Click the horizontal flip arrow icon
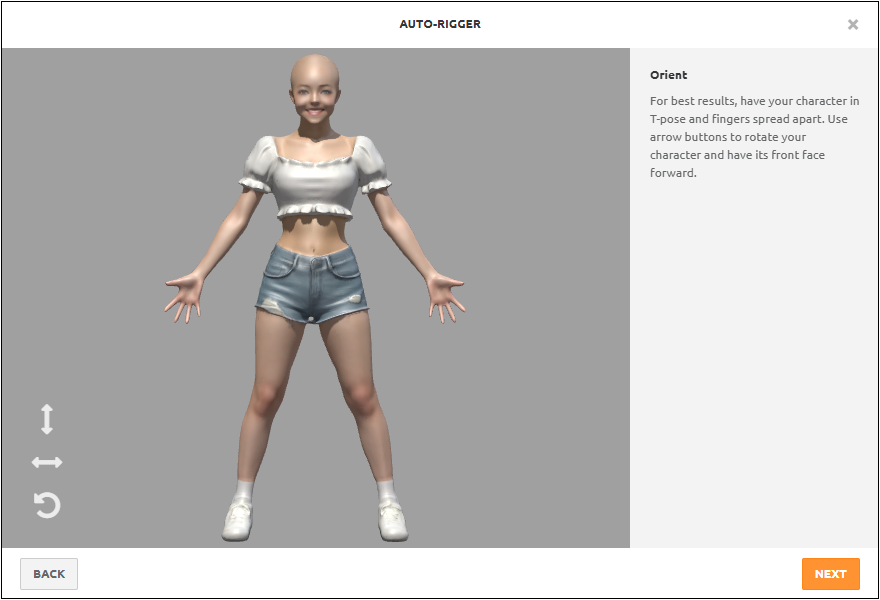This screenshot has width=880, height=600. 47,462
